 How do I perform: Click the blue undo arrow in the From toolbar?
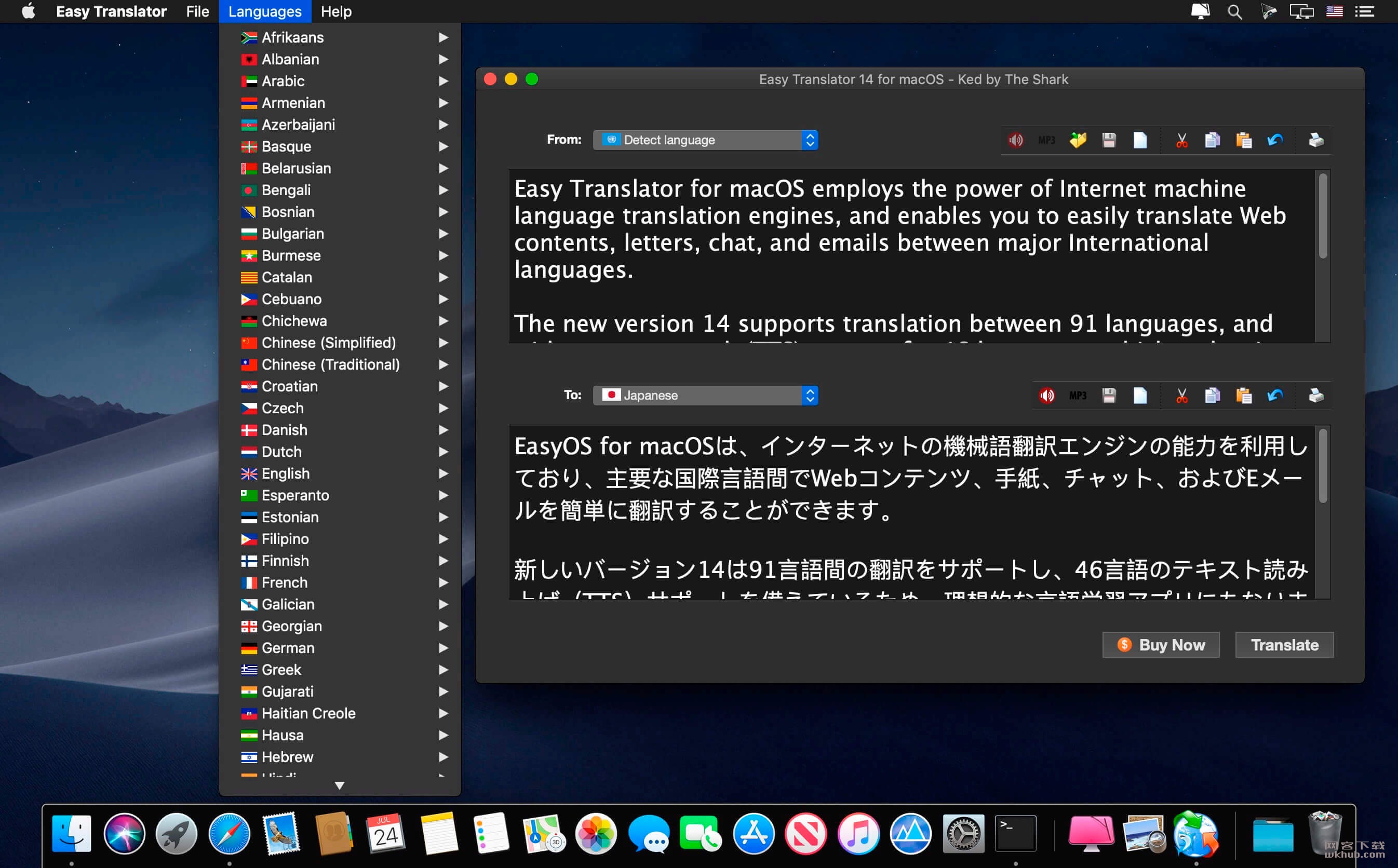(1274, 140)
